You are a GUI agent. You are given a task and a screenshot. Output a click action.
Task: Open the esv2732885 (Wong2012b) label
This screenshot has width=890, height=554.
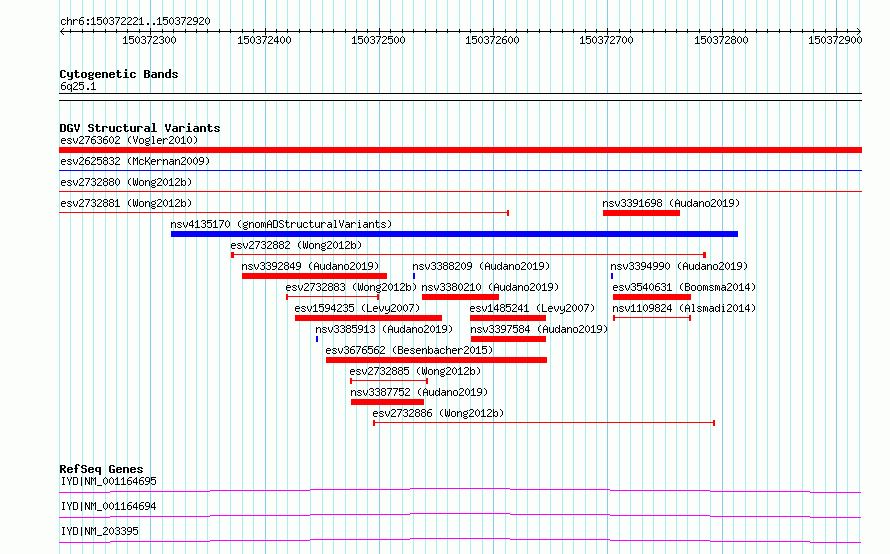(x=415, y=371)
